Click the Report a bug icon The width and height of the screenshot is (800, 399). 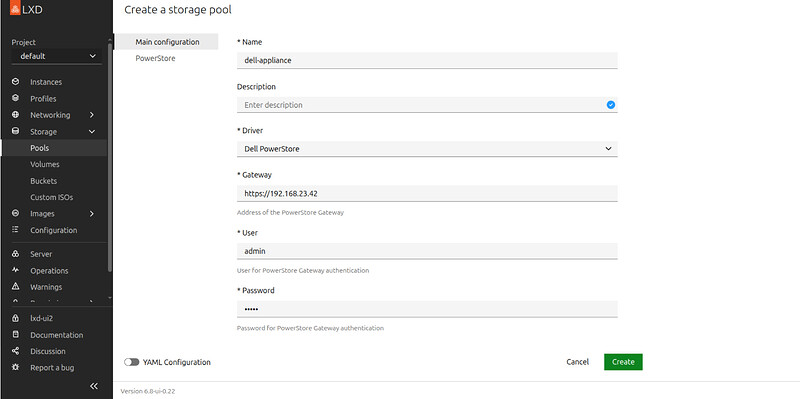pos(15,367)
